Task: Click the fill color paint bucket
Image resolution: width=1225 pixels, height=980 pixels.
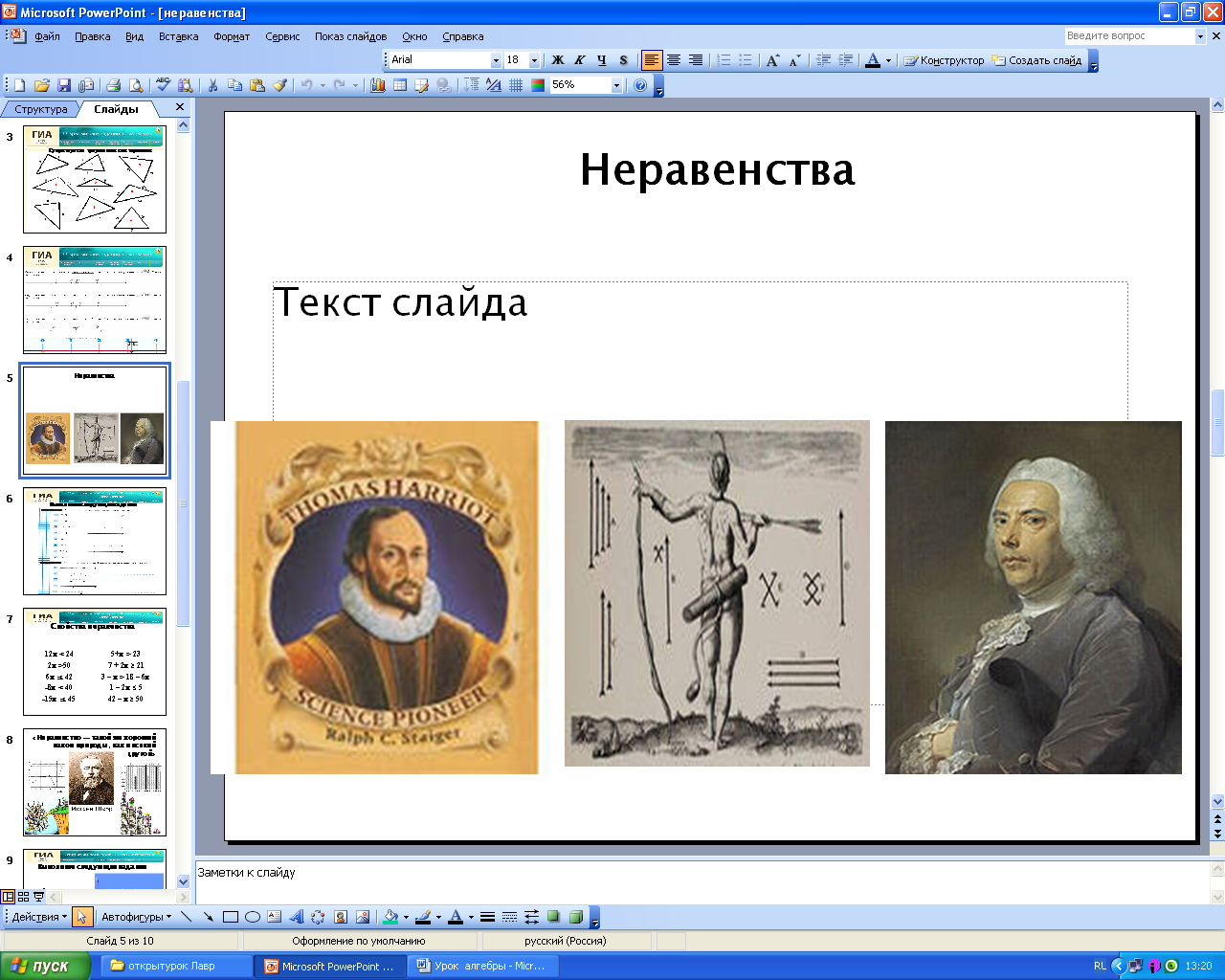Action: (390, 917)
